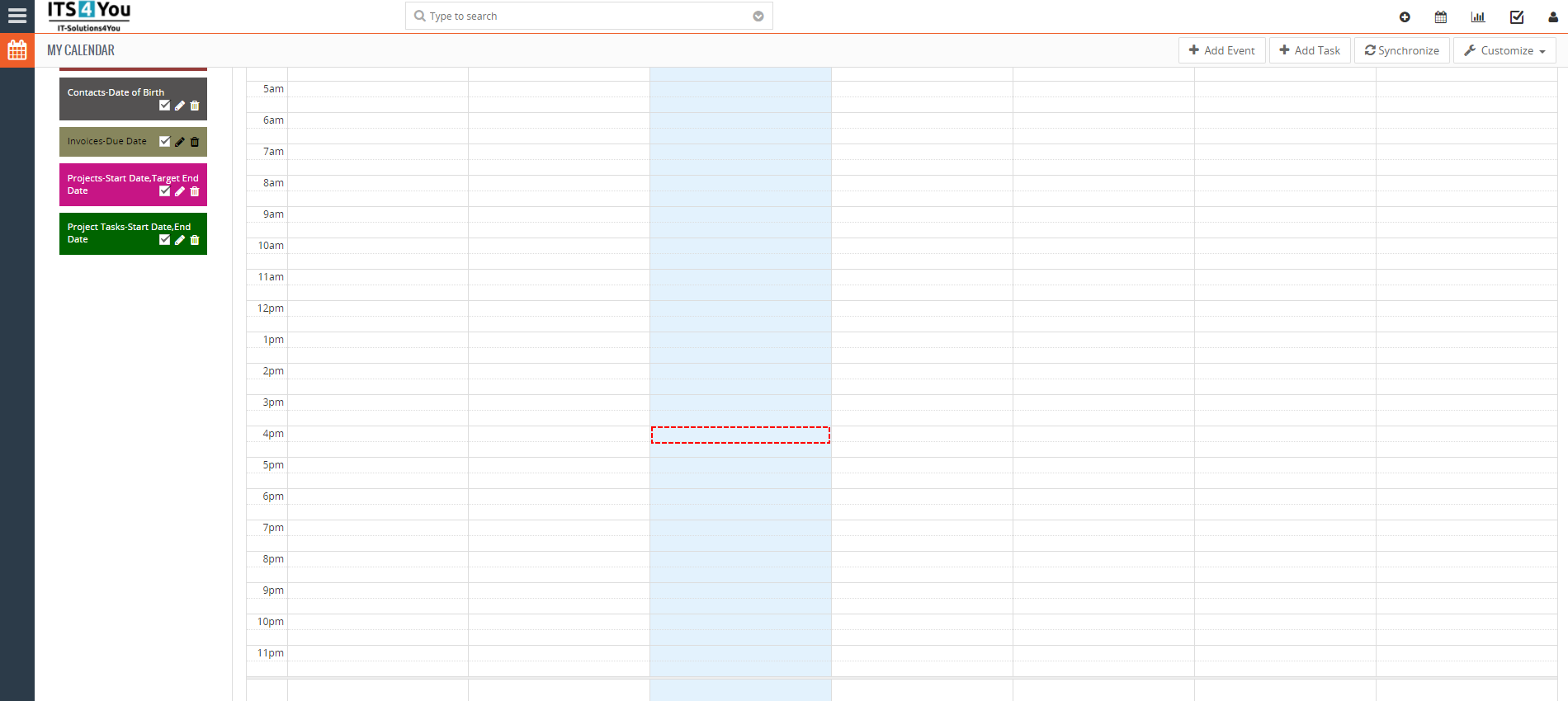The image size is (1568, 701).
Task: Click the quick create plus icon
Action: pyautogui.click(x=1405, y=16)
